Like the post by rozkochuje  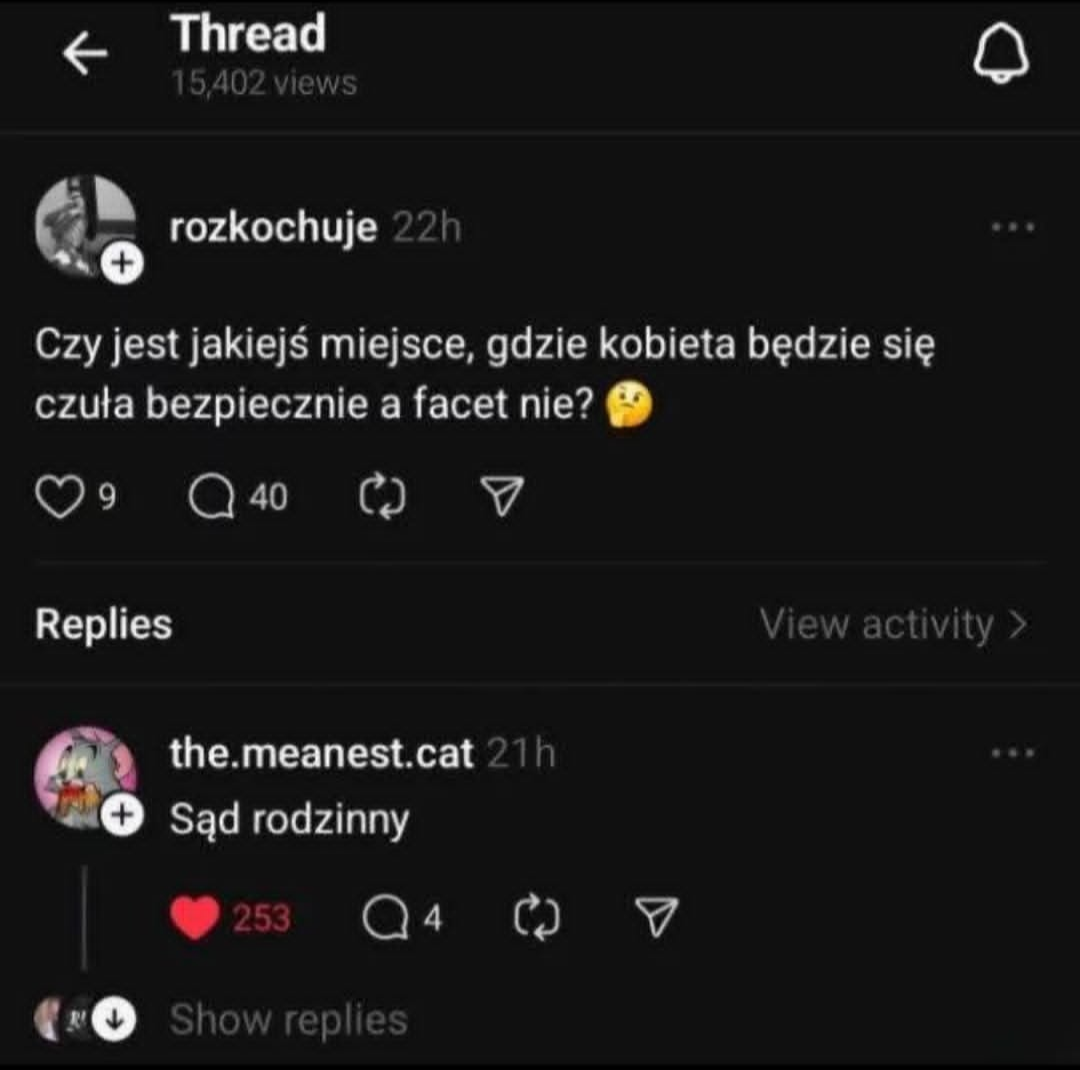coord(61,496)
